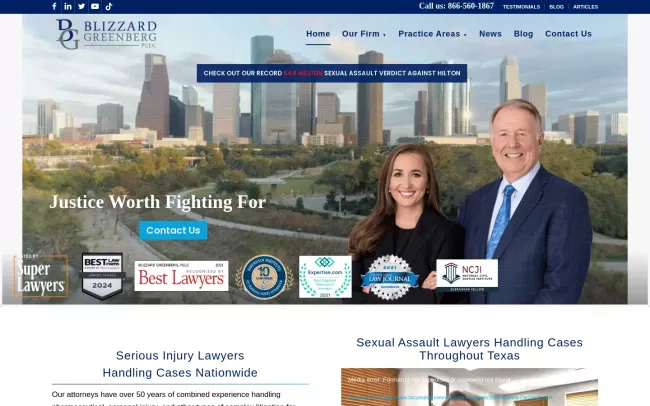This screenshot has height=406, width=650.
Task: Open the Blog main navigation item
Action: click(x=524, y=34)
